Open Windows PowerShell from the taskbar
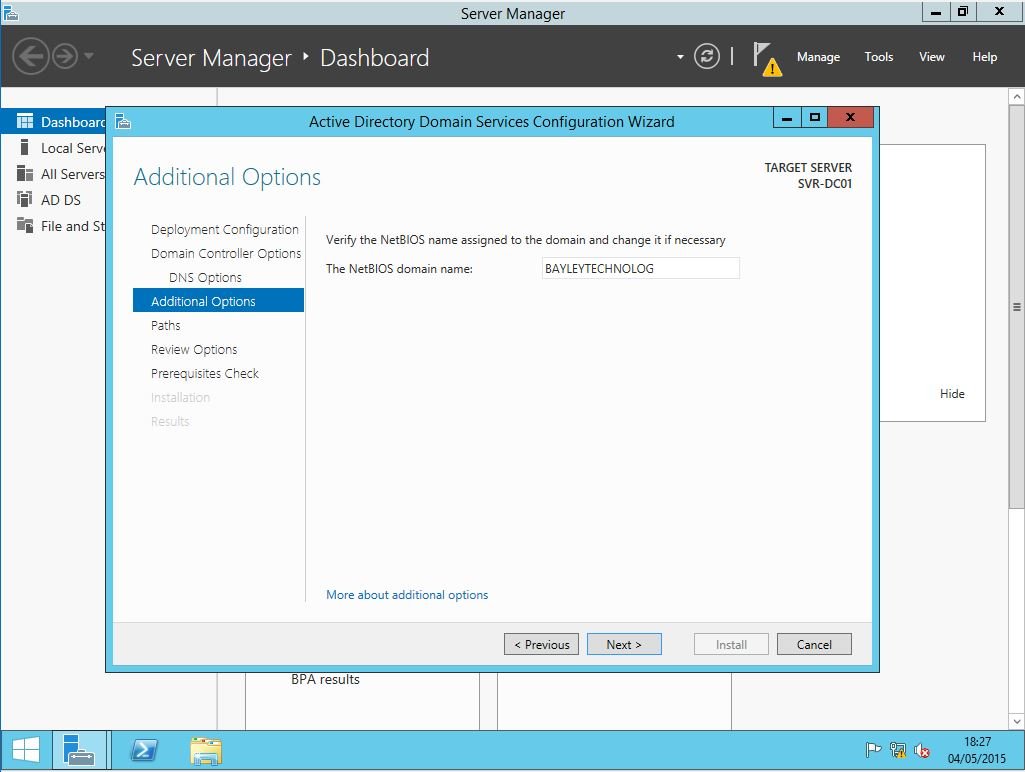Viewport: 1025px width, 772px height. tap(144, 750)
